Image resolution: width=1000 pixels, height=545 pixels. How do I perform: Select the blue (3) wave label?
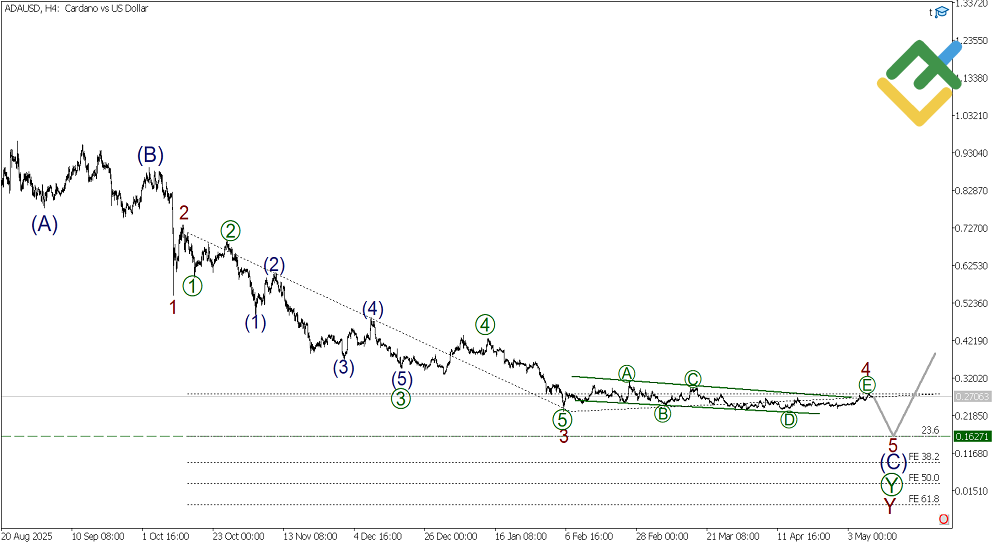[343, 367]
